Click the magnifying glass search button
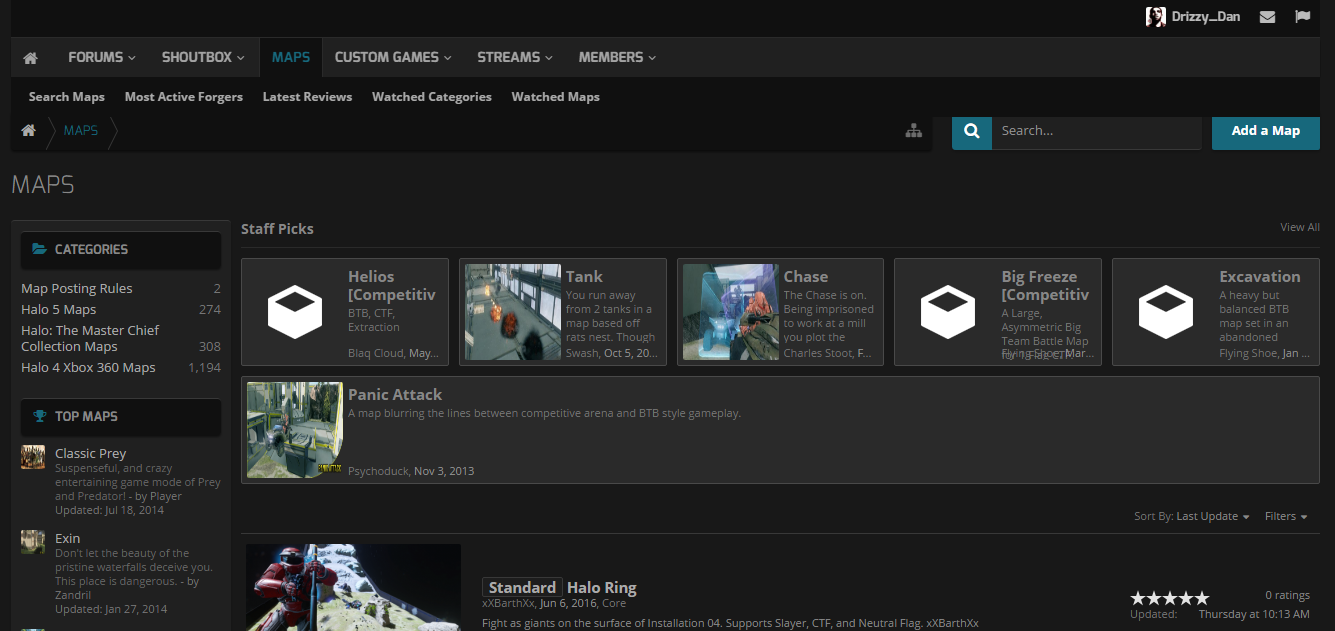The height and width of the screenshot is (631, 1335). click(971, 131)
